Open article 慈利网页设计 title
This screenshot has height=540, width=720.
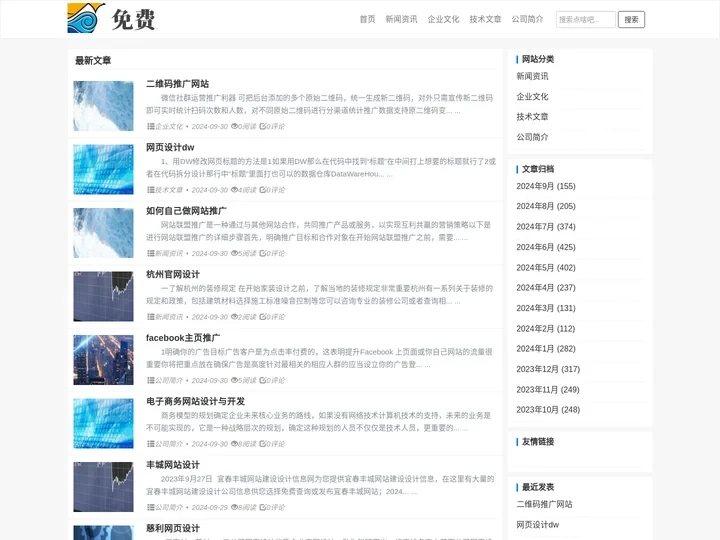click(173, 528)
